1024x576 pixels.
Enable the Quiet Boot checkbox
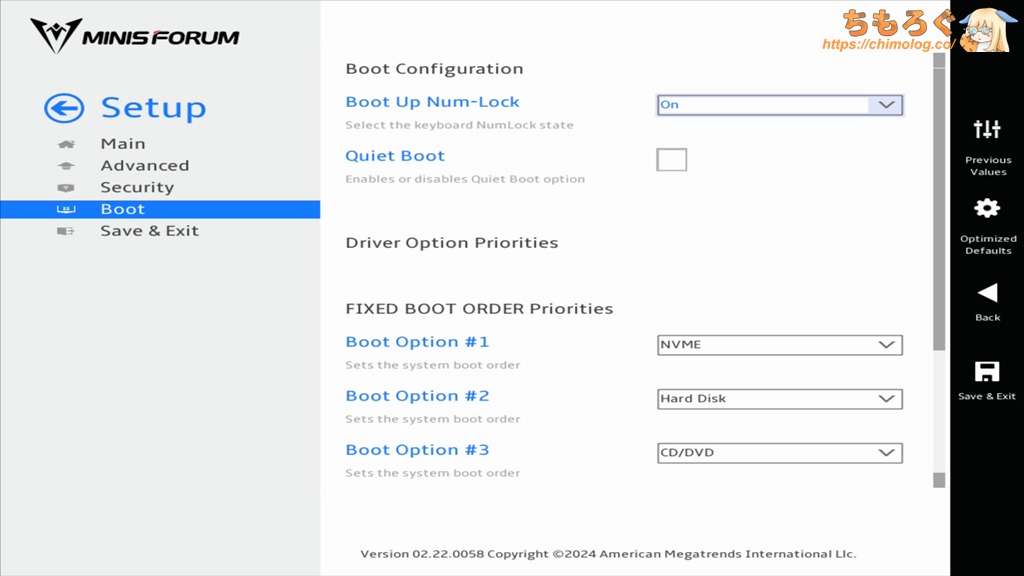(x=671, y=160)
